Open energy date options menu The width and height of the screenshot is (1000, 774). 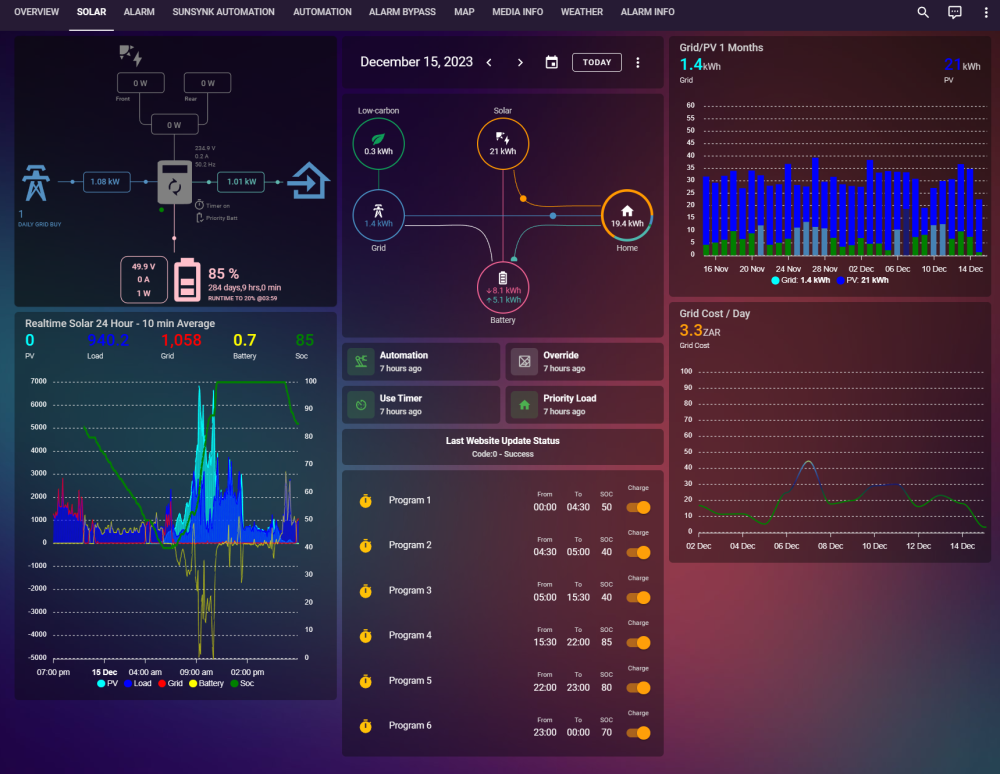[x=638, y=62]
